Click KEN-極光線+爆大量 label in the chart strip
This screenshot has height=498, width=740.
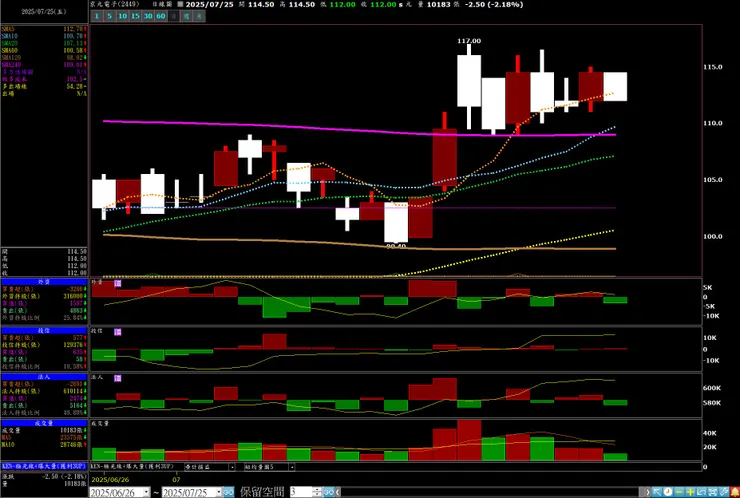[x=132, y=466]
